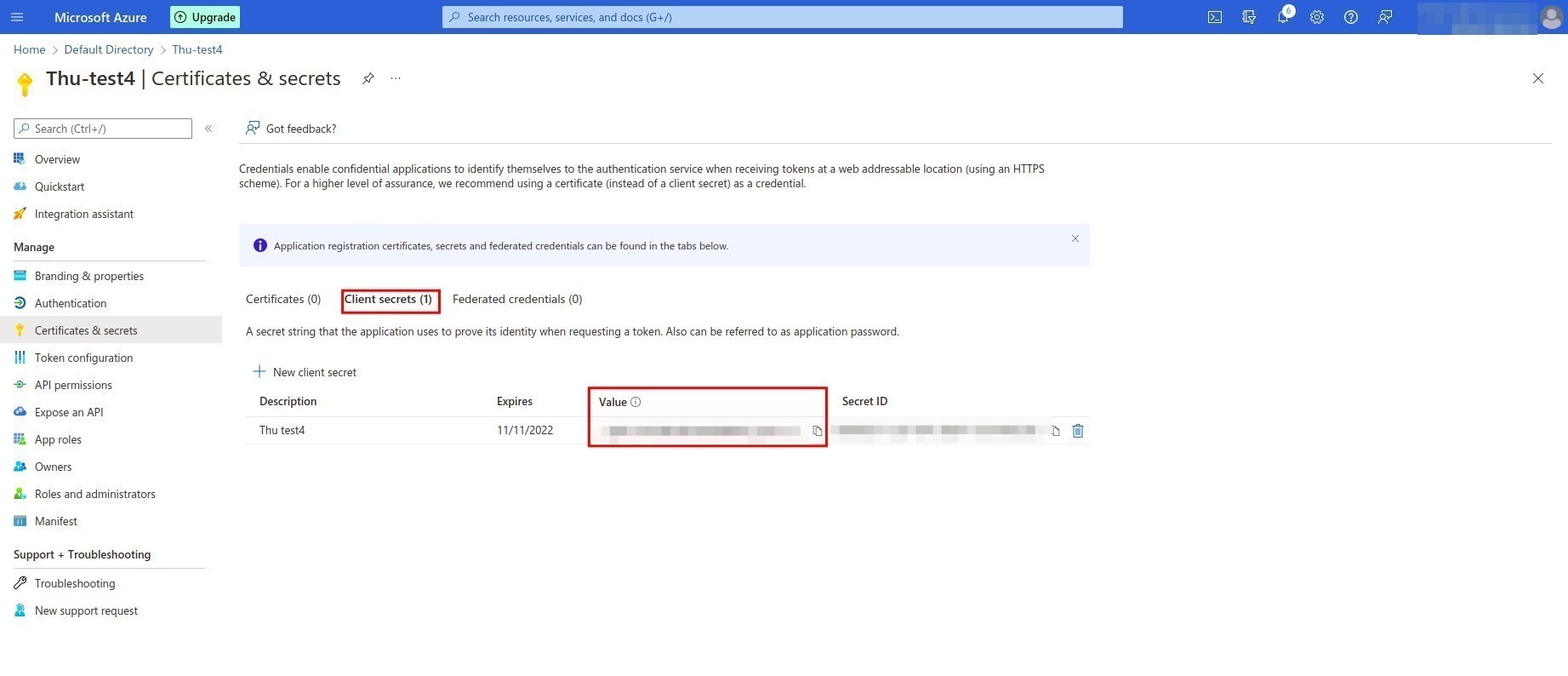This screenshot has height=676, width=1568.
Task: Open Roles and administrators
Action: pyautogui.click(x=95, y=494)
